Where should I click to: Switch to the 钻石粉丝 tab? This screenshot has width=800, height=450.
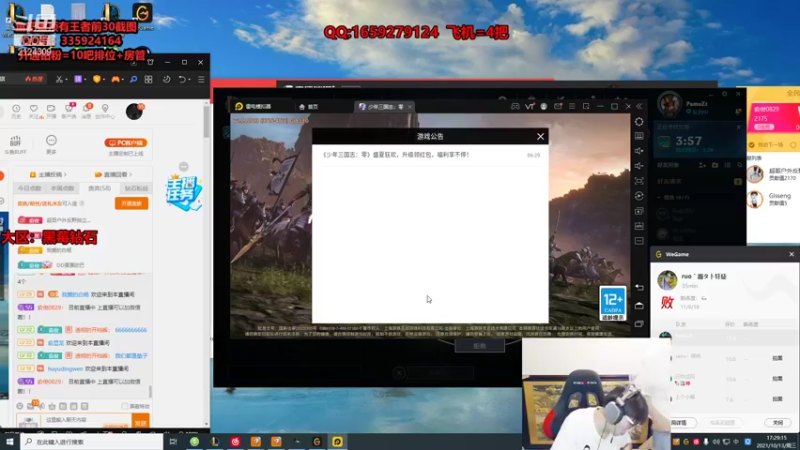pyautogui.click(x=136, y=188)
